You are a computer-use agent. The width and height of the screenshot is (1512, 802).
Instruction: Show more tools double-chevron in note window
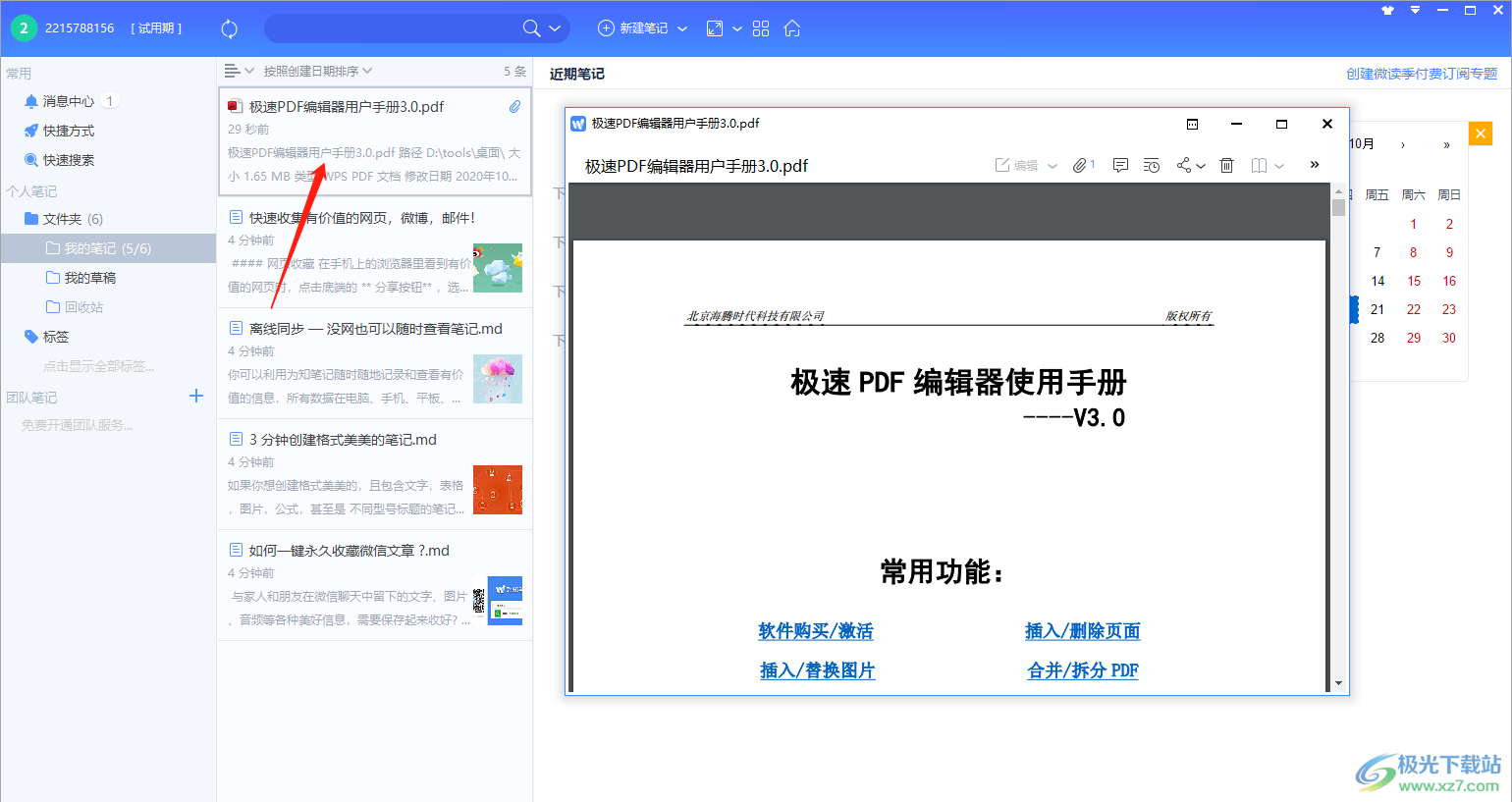click(x=1315, y=165)
